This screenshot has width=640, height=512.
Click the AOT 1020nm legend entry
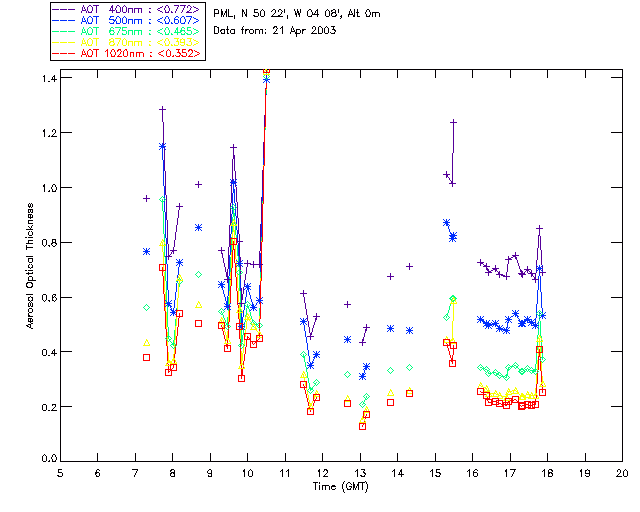pos(127,53)
